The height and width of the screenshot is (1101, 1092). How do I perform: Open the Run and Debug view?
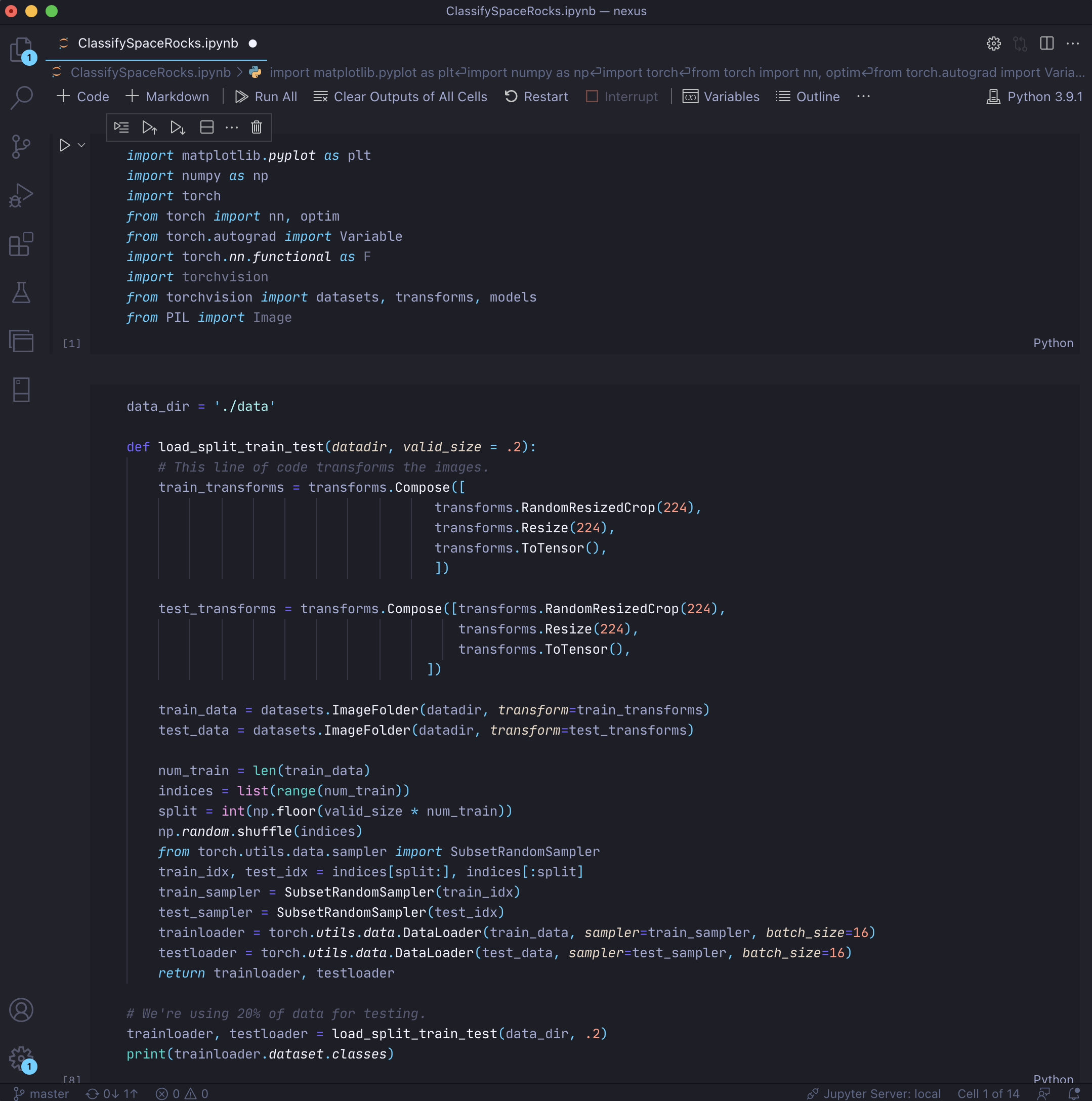pyautogui.click(x=22, y=195)
